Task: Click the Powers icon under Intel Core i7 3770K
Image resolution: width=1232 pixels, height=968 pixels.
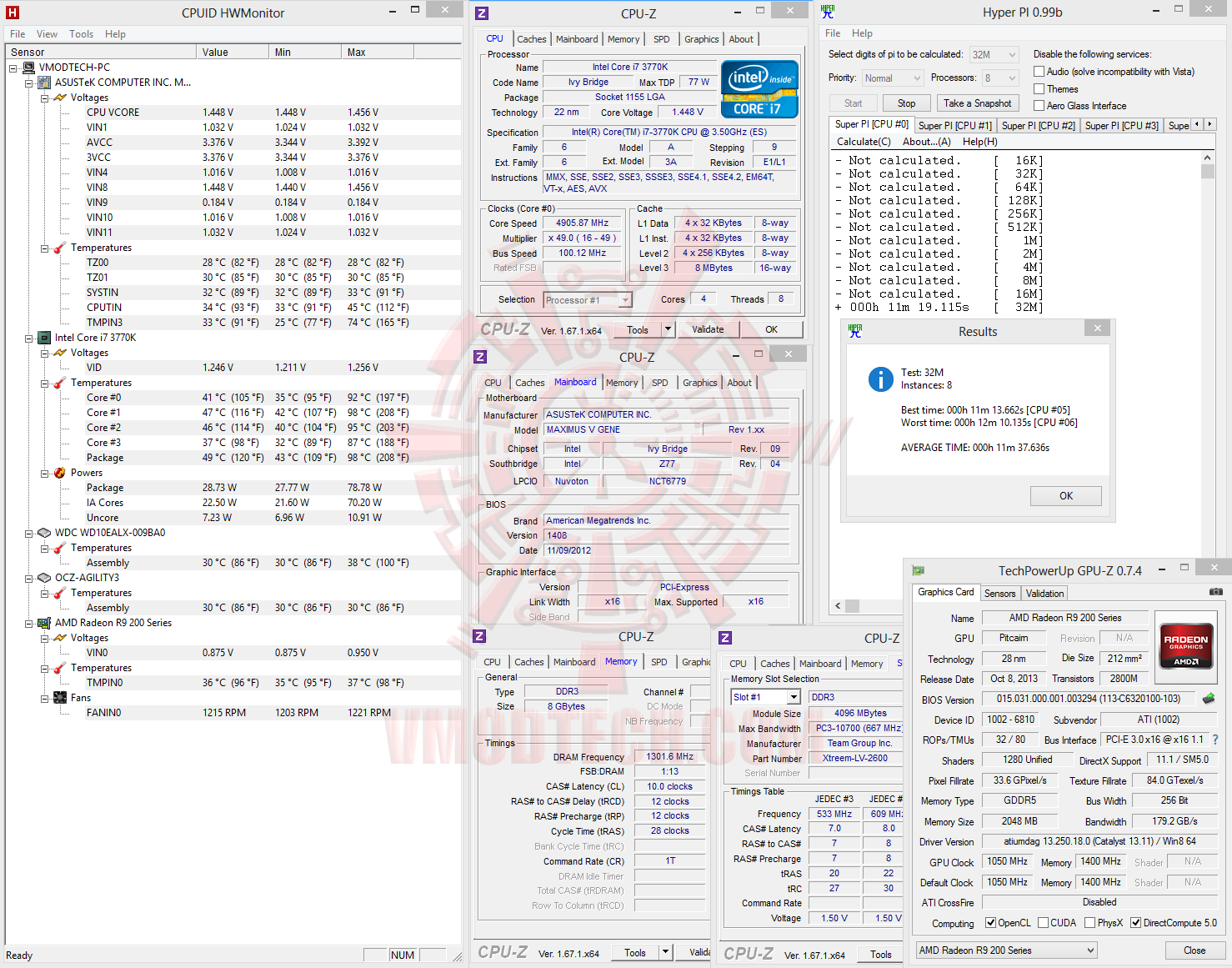Action: (60, 473)
